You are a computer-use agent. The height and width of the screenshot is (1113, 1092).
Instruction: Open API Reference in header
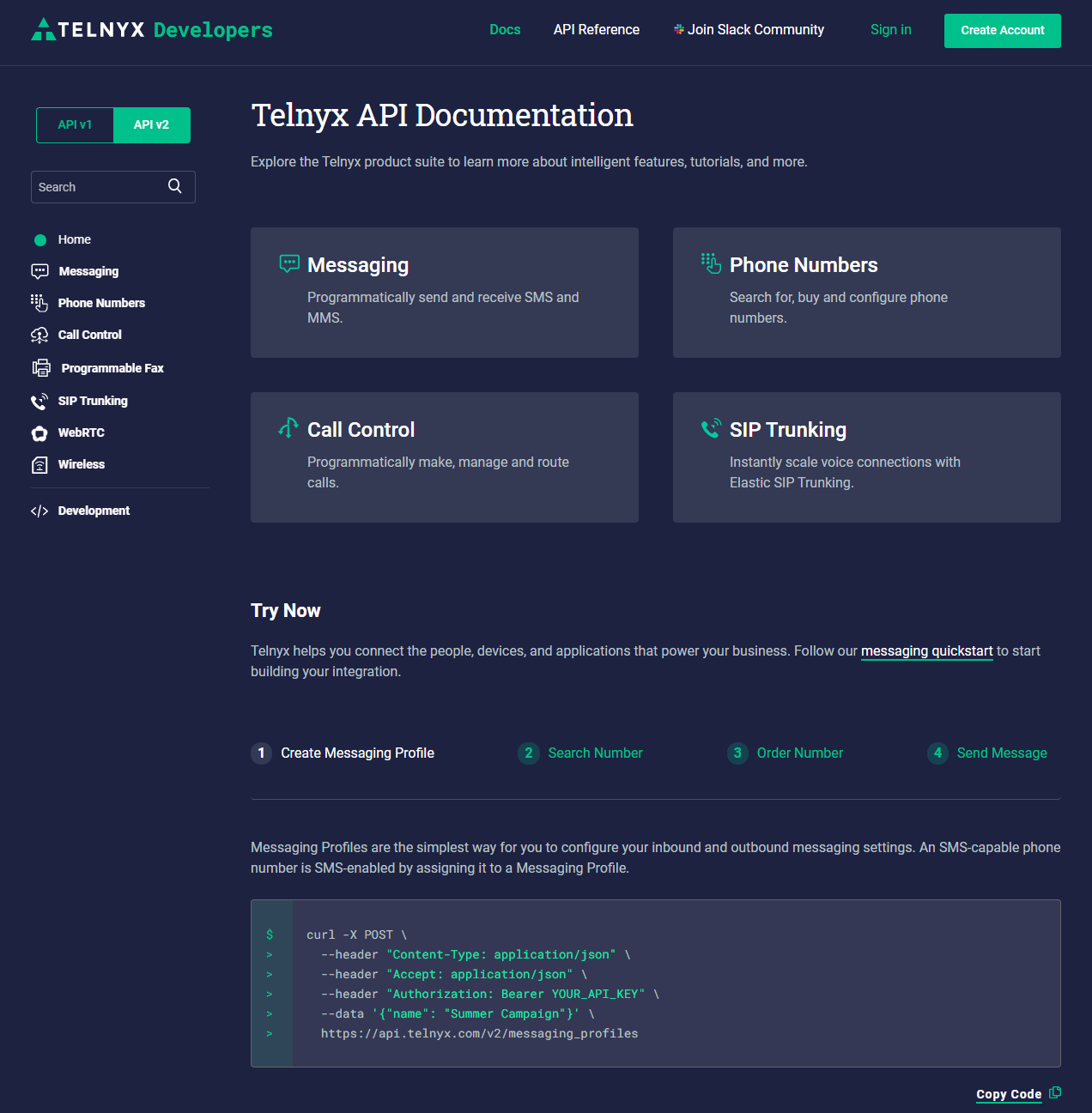(x=597, y=30)
